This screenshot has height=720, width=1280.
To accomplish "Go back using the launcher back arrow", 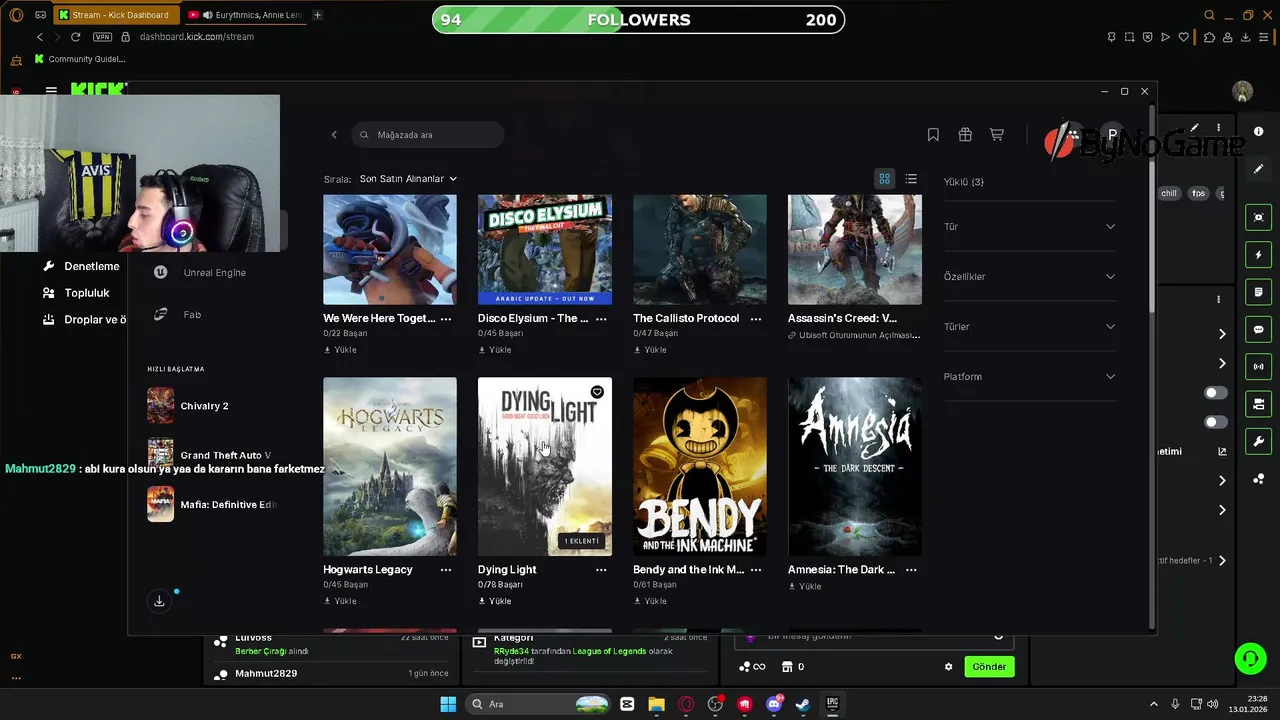I will [334, 134].
